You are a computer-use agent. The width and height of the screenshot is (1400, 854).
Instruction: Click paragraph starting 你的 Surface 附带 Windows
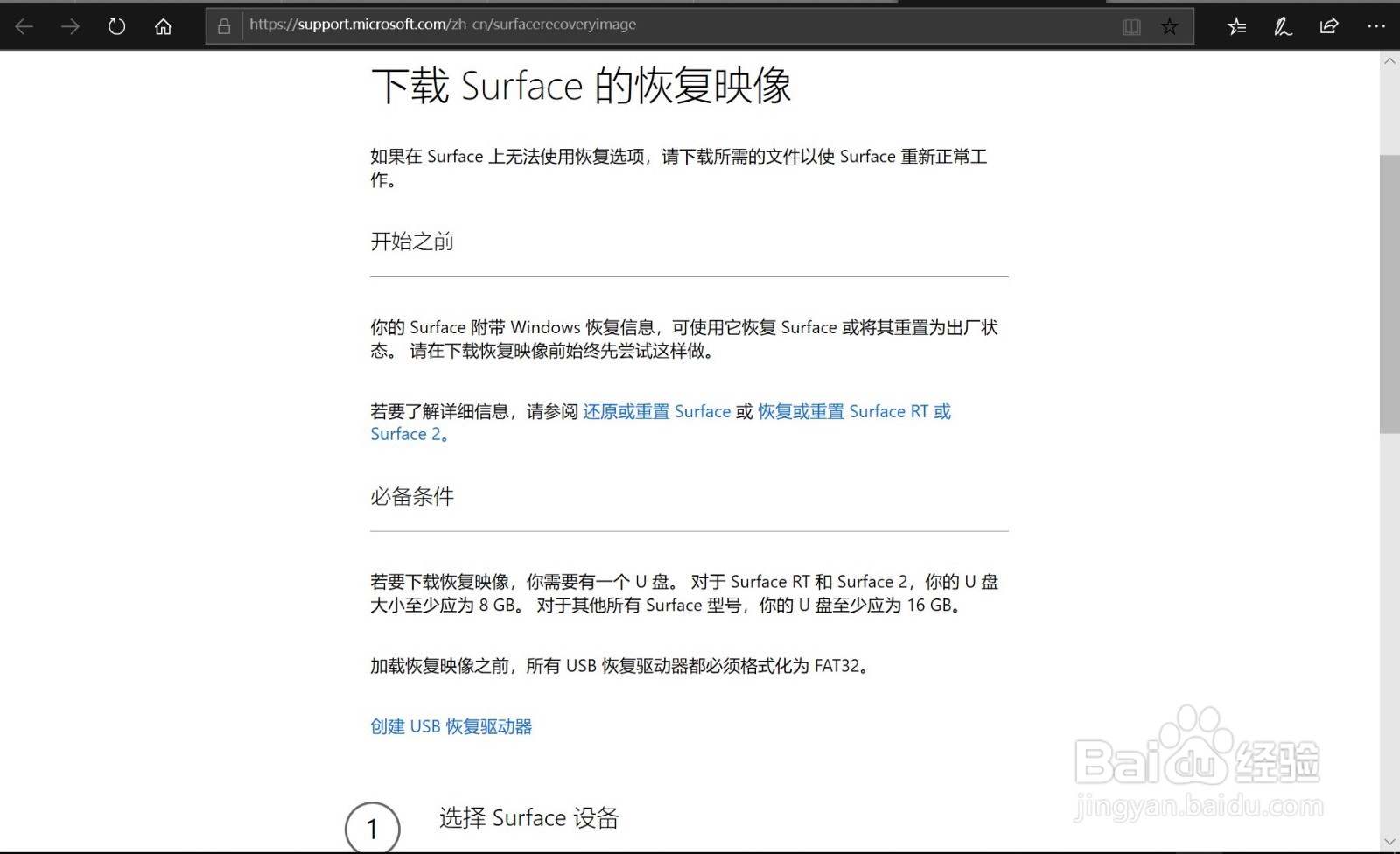[x=684, y=339]
